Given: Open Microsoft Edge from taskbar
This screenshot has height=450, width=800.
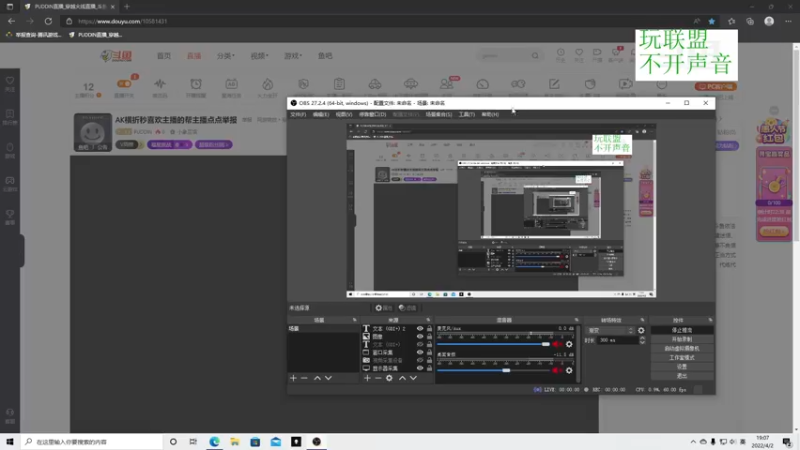Looking at the screenshot, I should click(214, 442).
